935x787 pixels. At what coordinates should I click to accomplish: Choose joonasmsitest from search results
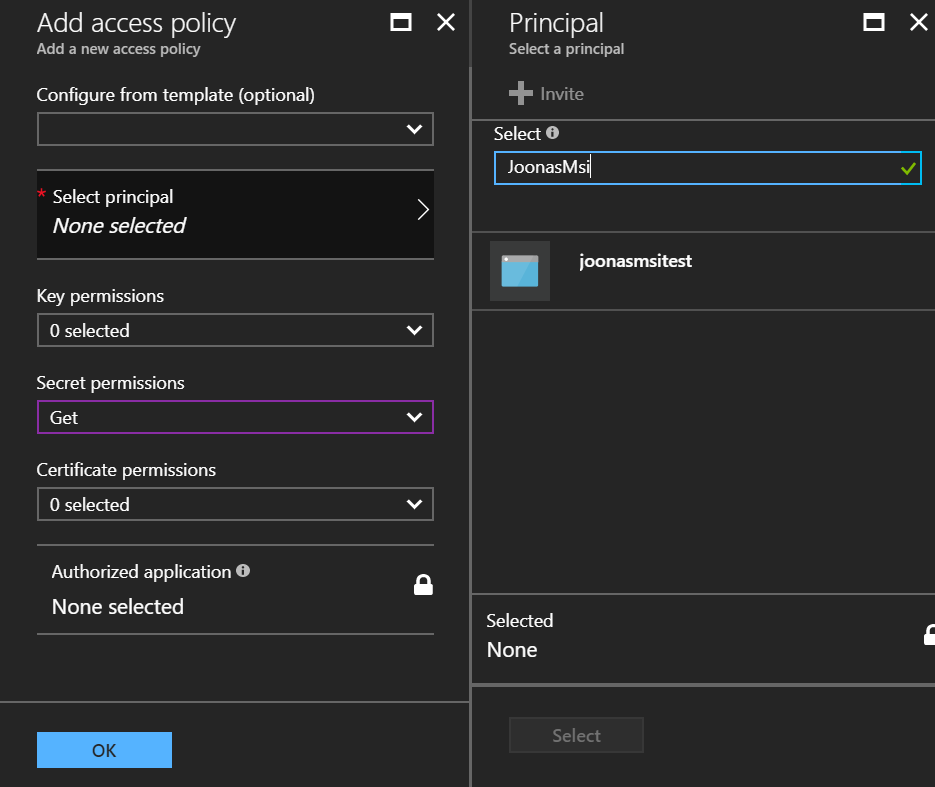point(635,261)
